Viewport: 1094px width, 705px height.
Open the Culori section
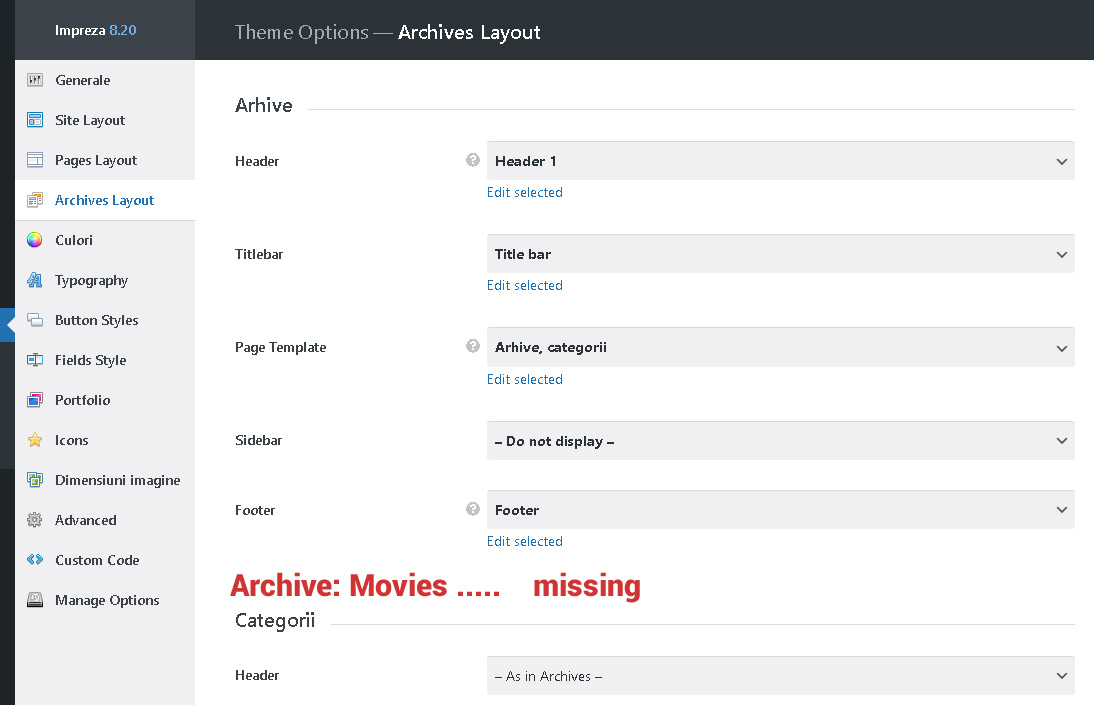[x=105, y=240]
